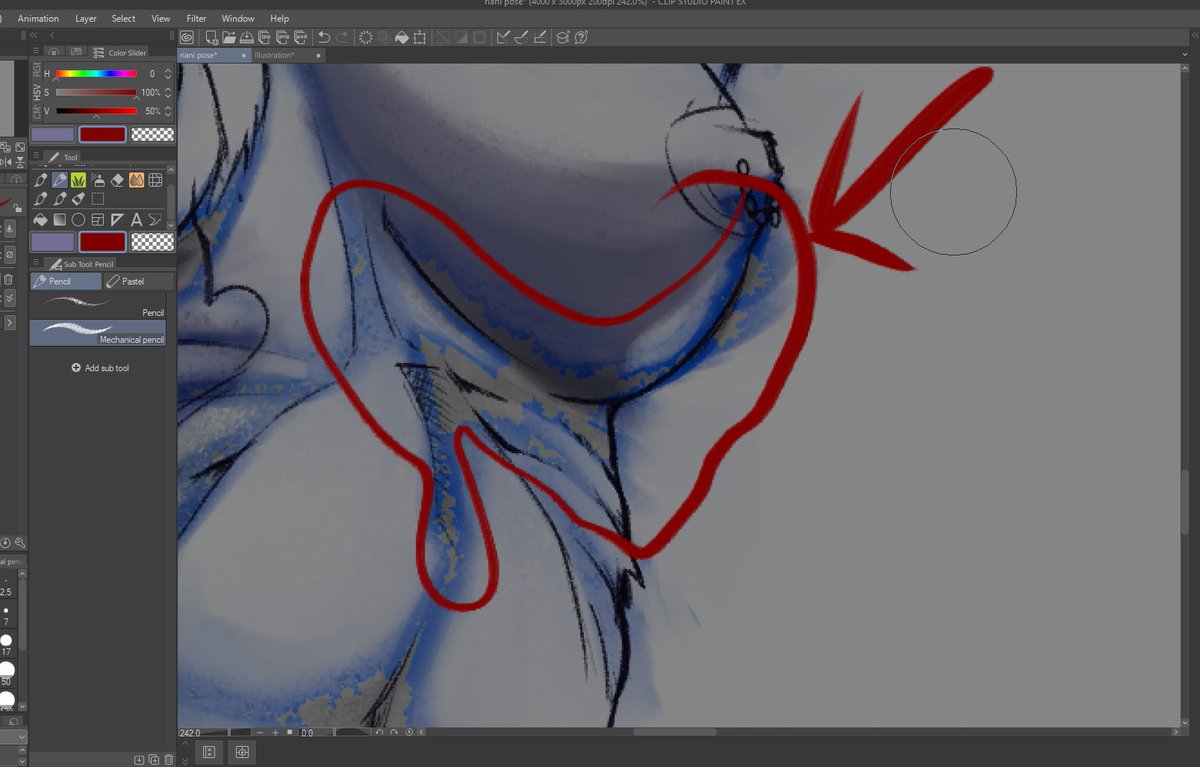The height and width of the screenshot is (767, 1200).
Task: Click the Clip Studio launcher icon
Action: [x=186, y=37]
